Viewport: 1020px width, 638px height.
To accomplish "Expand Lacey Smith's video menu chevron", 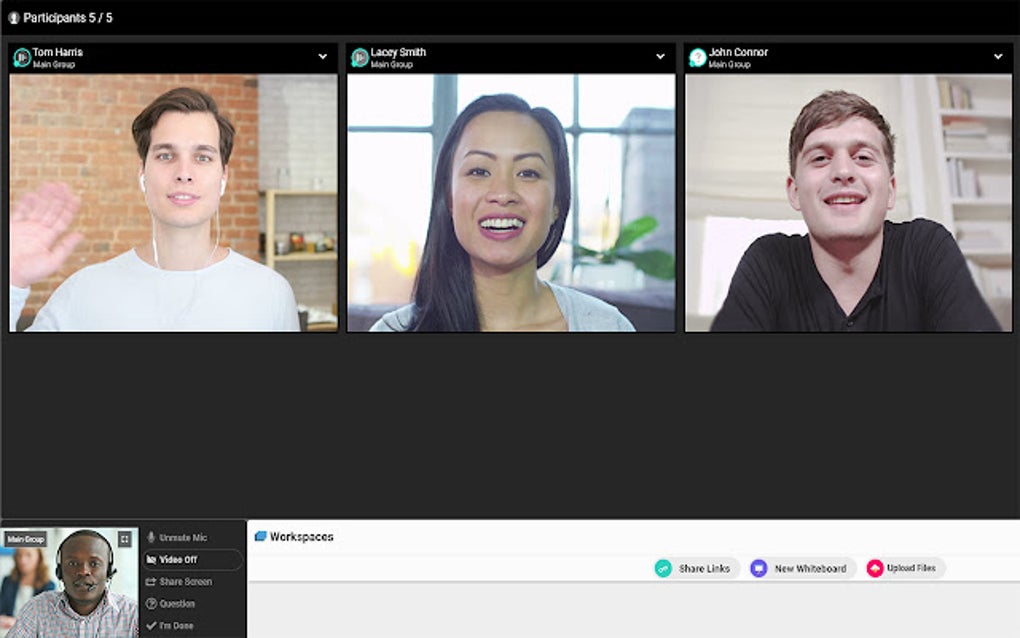I will (x=660, y=56).
